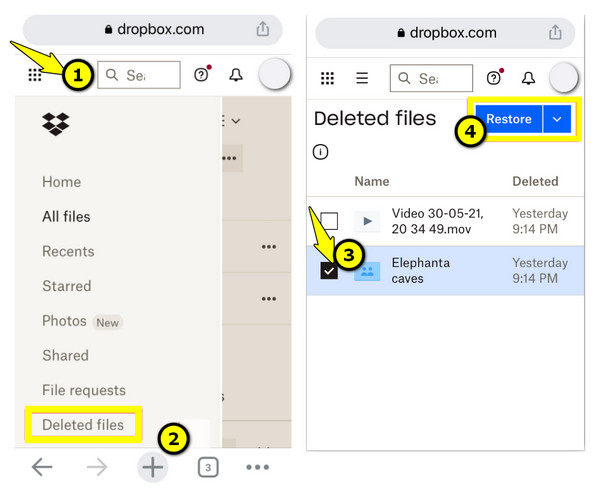Select Deleted files in the sidebar

point(83,425)
